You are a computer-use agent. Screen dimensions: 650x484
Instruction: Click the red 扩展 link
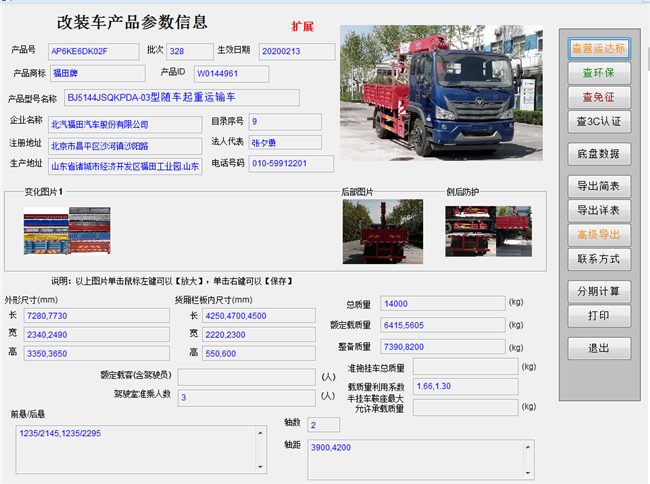pyautogui.click(x=302, y=23)
